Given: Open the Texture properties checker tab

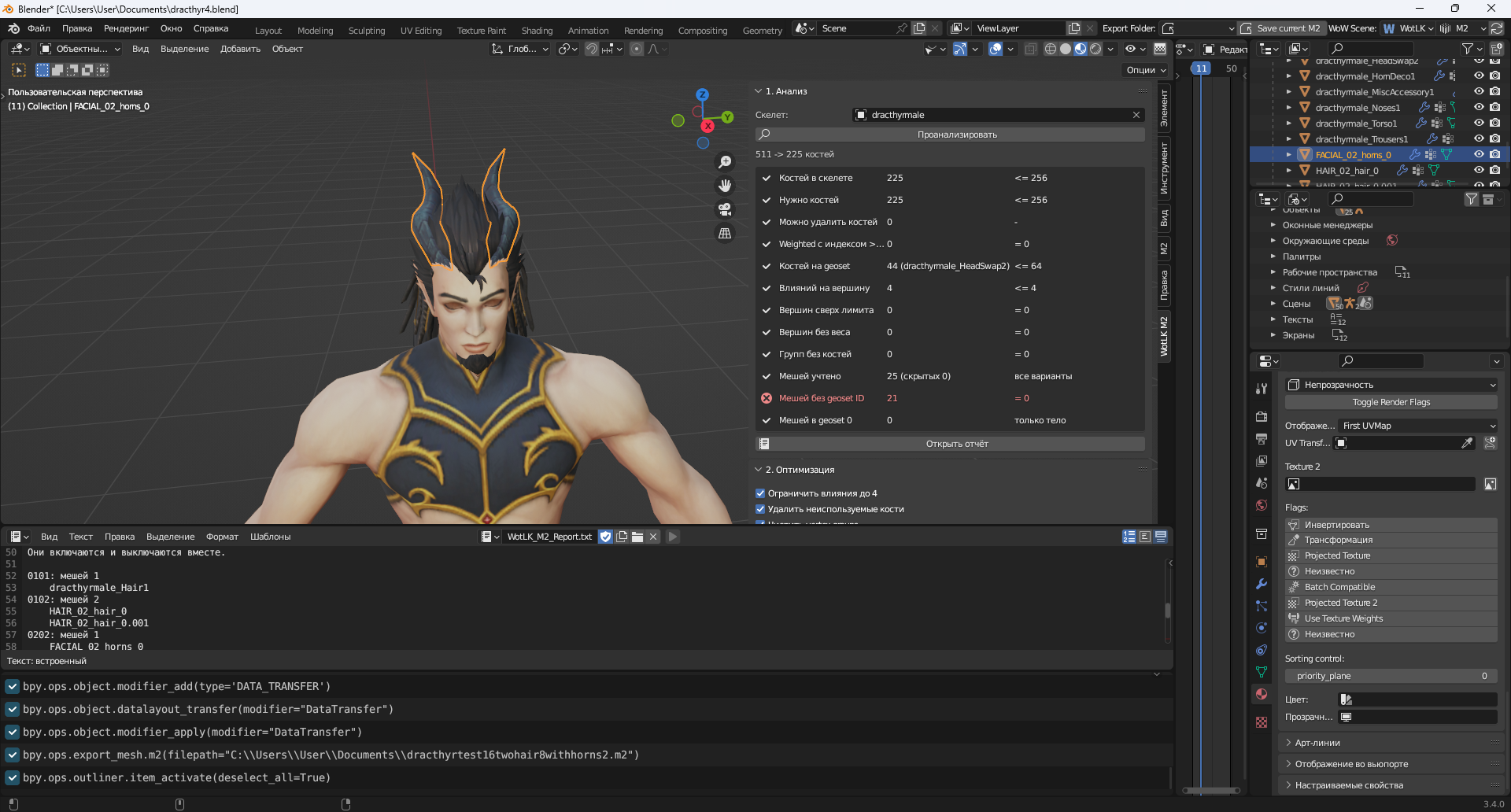Looking at the screenshot, I should 1262,722.
